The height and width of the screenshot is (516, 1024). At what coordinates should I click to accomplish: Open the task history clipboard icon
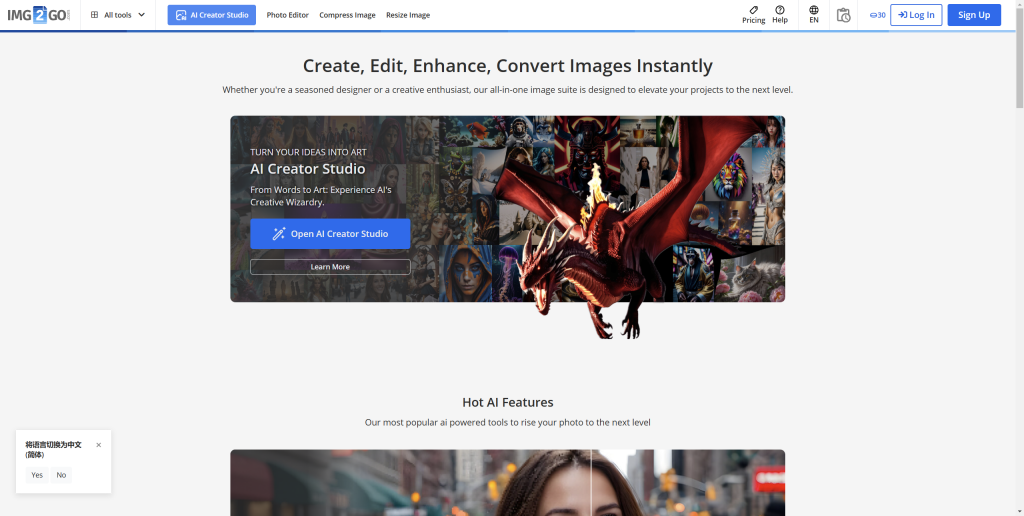[844, 15]
